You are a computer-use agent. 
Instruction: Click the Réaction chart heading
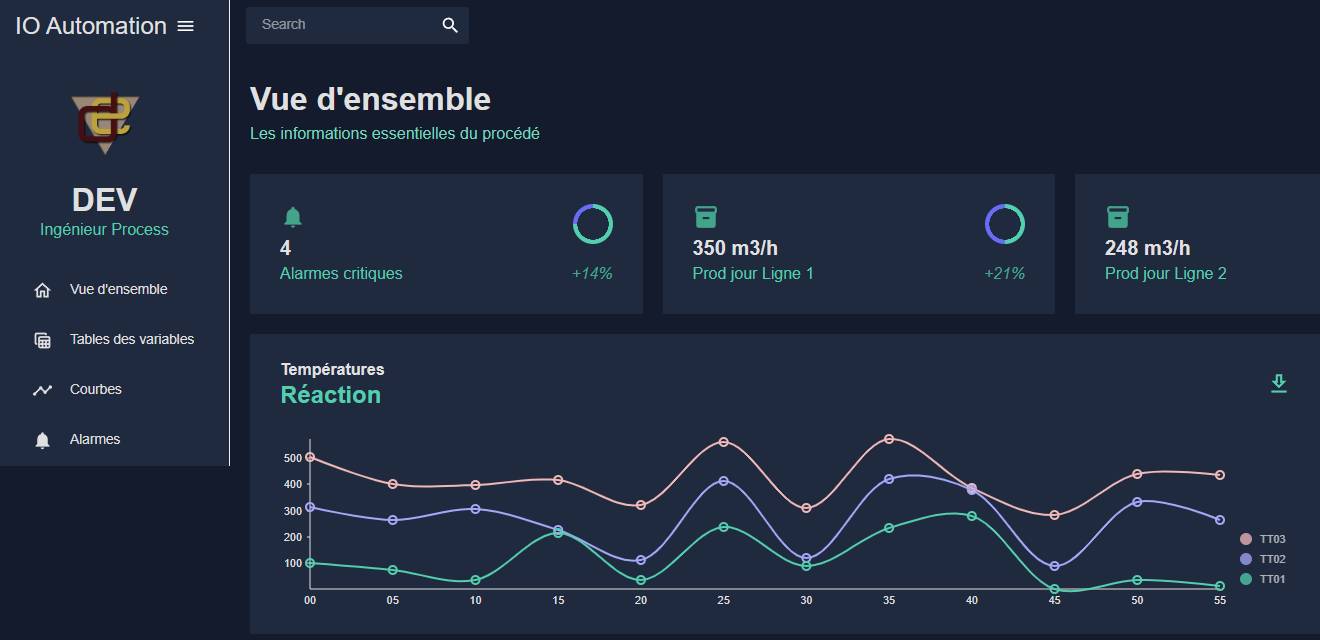(331, 395)
